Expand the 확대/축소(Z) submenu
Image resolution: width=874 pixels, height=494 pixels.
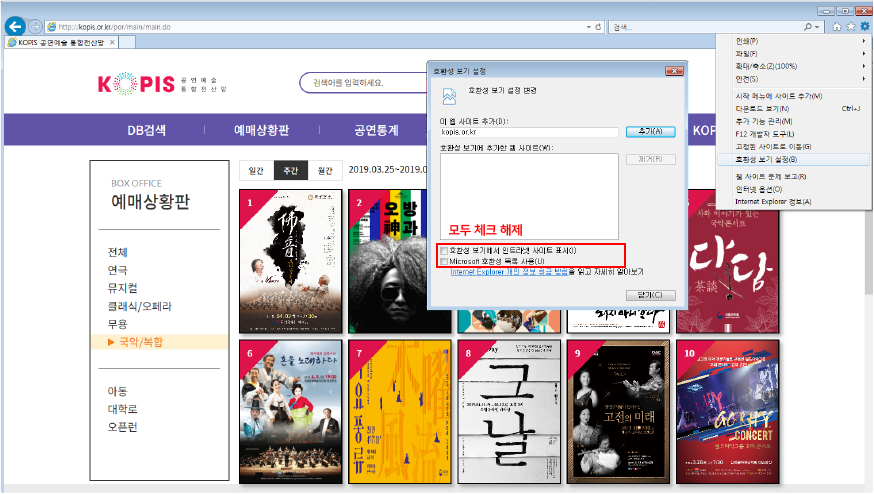tap(794, 66)
